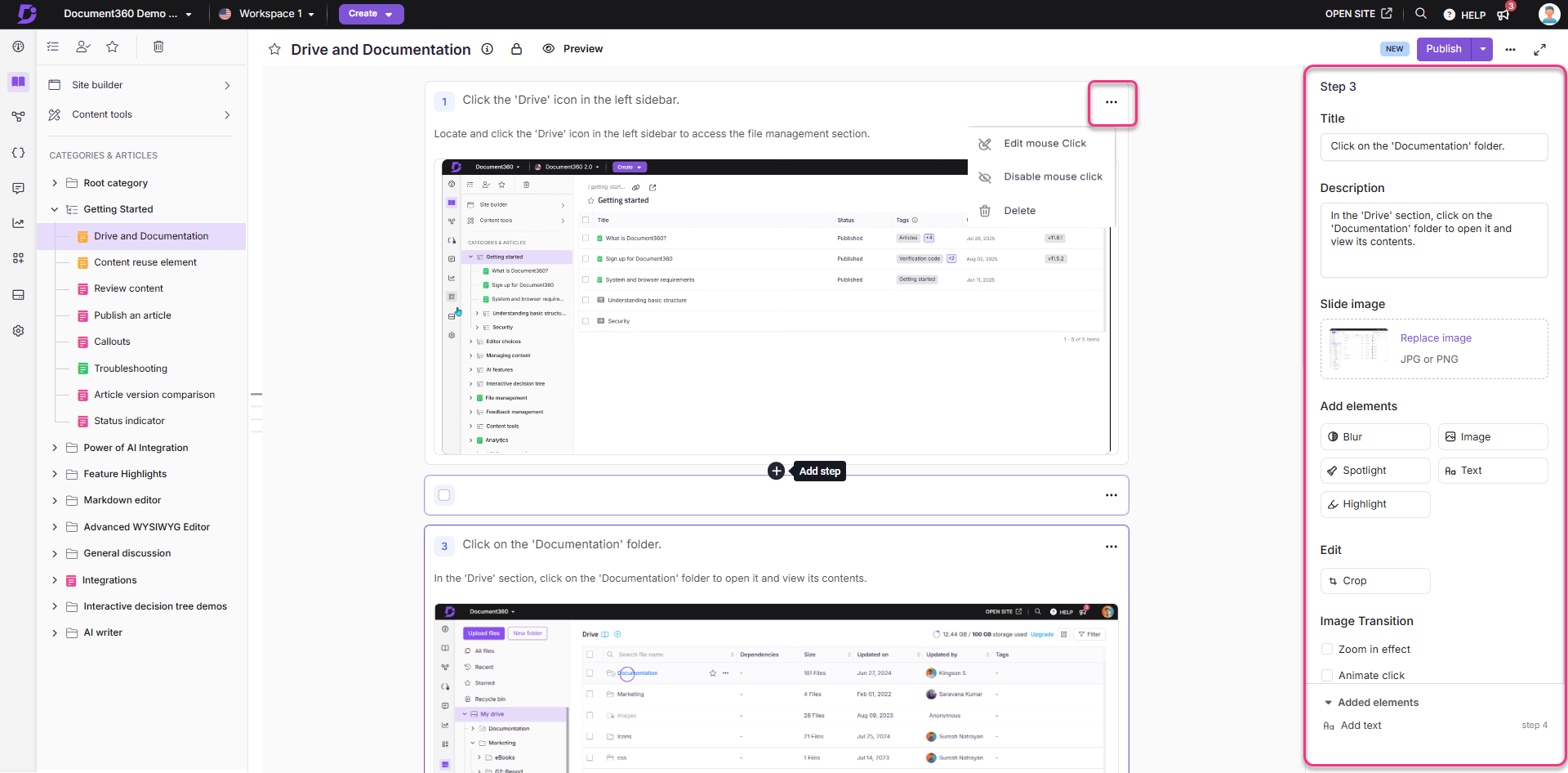The width and height of the screenshot is (1568, 773).
Task: Open the Analytics chart icon in left rail
Action: pos(18,223)
